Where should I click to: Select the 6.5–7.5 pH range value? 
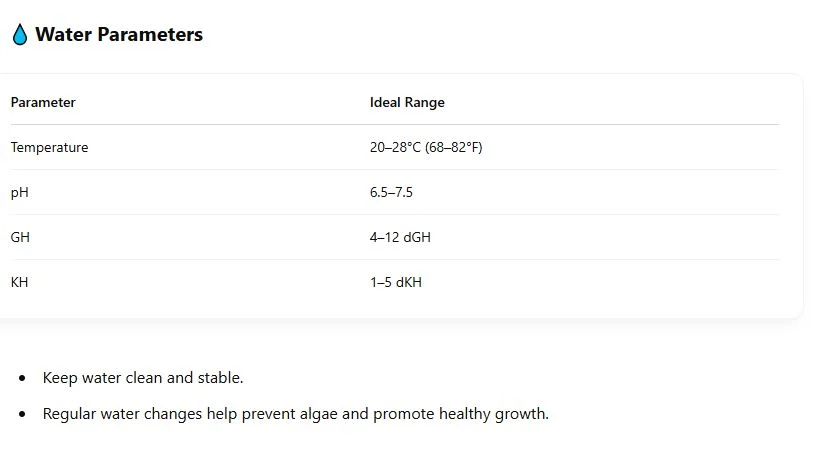tap(391, 192)
